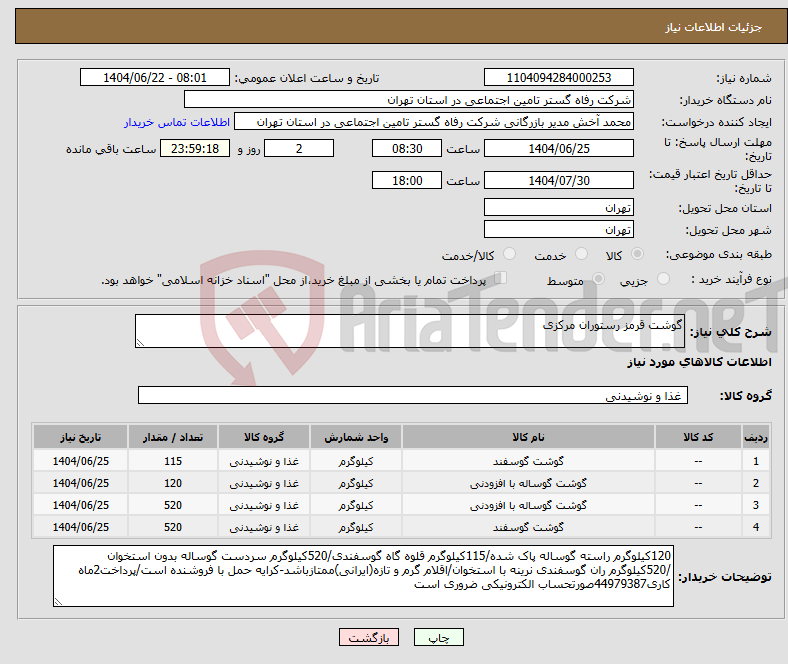Click the buyer organization name field
This screenshot has height=664, width=788.
pos(409,100)
